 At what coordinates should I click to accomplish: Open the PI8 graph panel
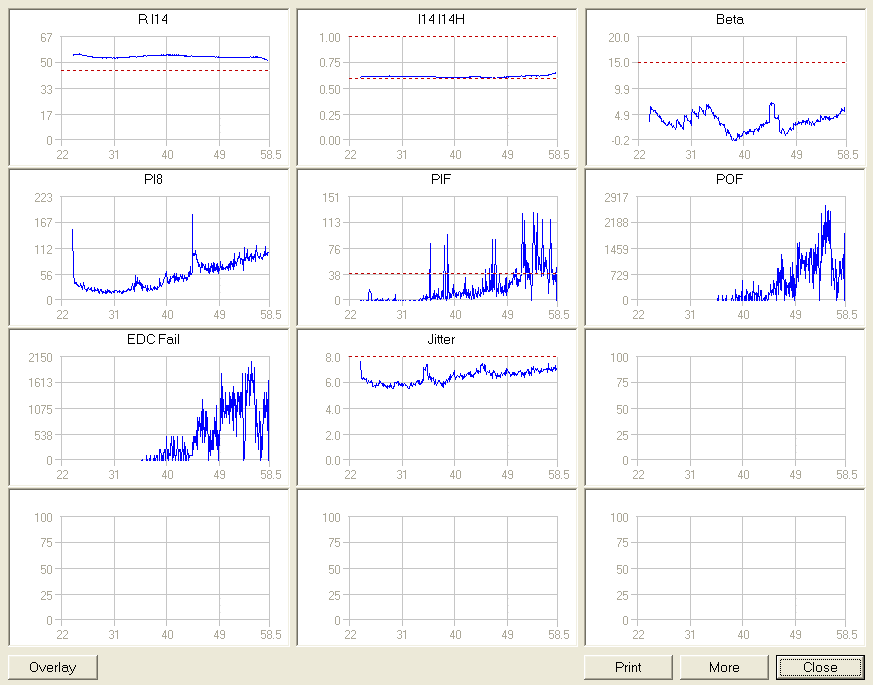[x=165, y=248]
